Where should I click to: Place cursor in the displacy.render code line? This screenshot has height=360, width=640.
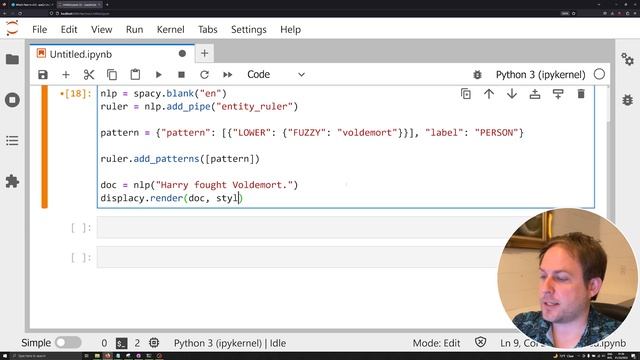click(x=171, y=198)
